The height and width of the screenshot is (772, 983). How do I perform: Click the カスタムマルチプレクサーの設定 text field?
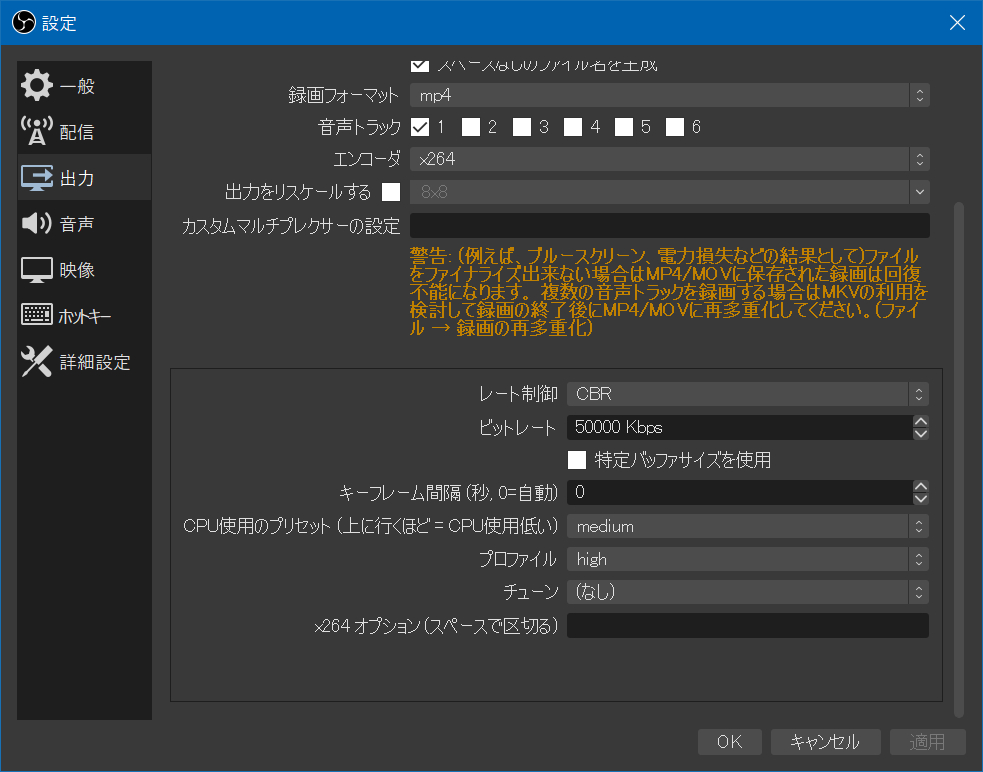click(670, 225)
